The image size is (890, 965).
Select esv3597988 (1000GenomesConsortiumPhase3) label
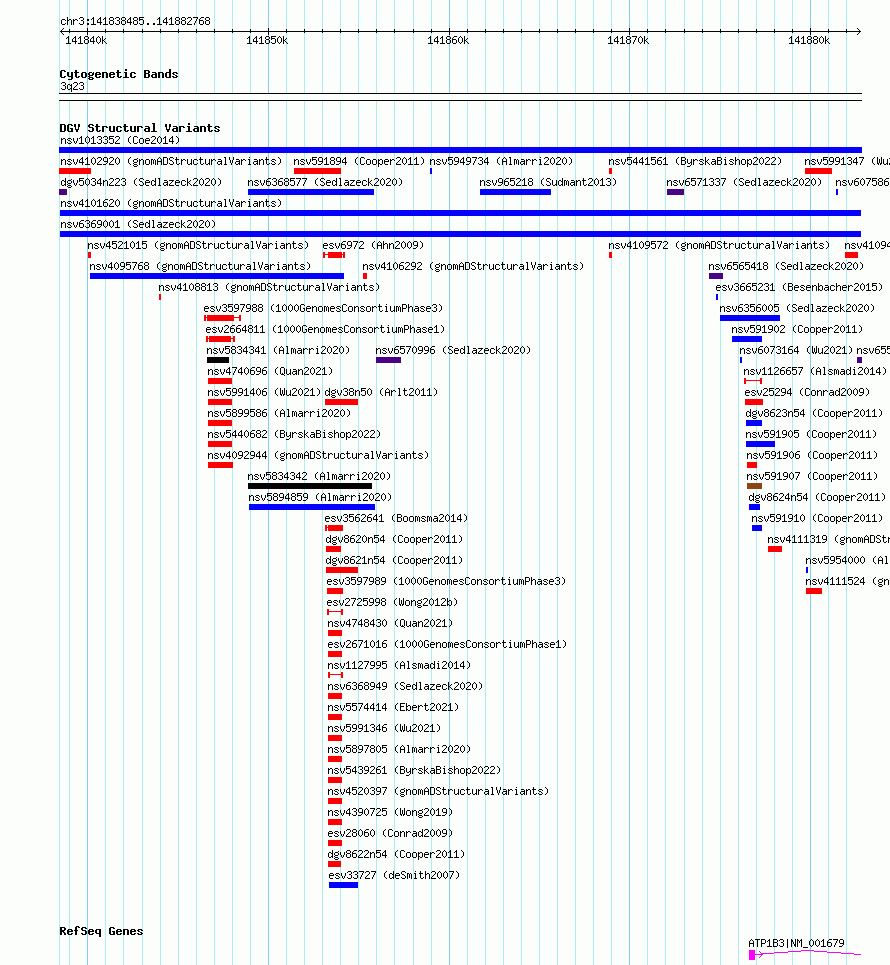click(323, 308)
